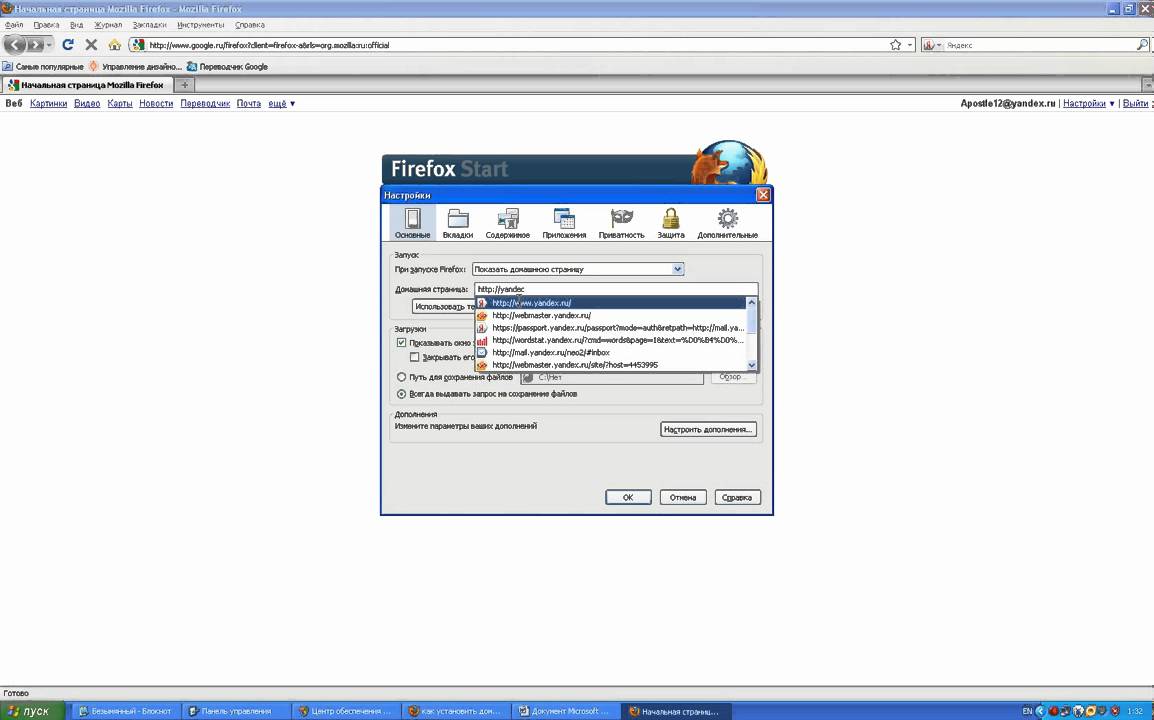Open the Новости link
Screen dimensions: 1154x720
coord(156,104)
